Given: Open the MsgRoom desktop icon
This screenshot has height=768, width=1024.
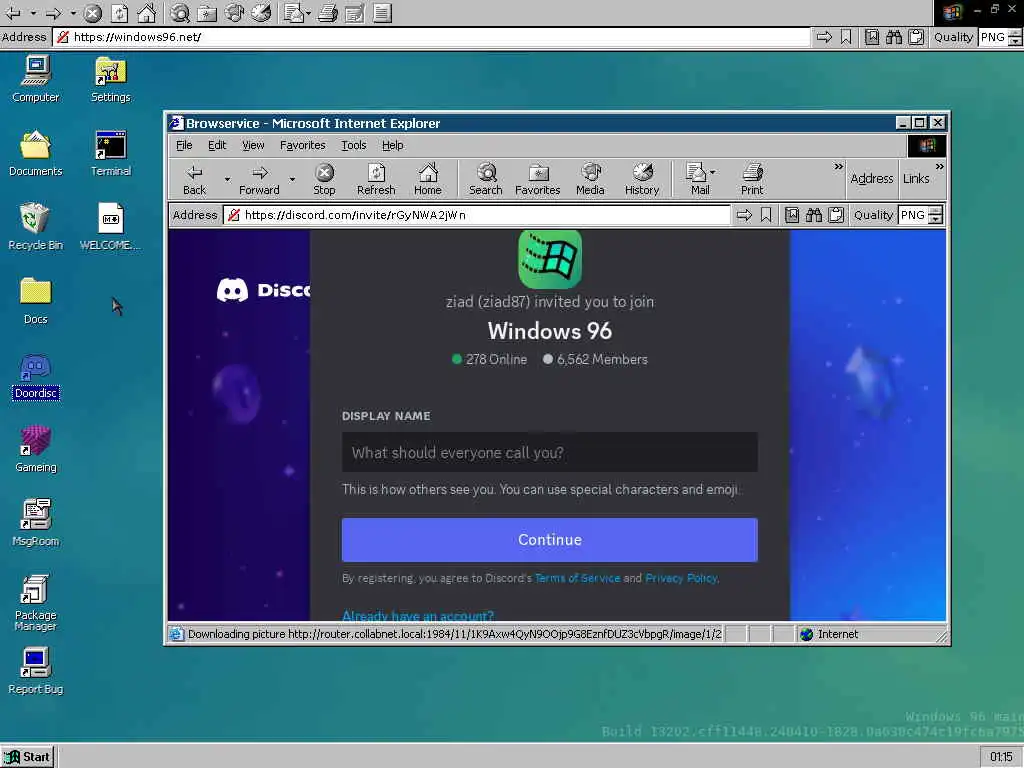Looking at the screenshot, I should pyautogui.click(x=35, y=523).
